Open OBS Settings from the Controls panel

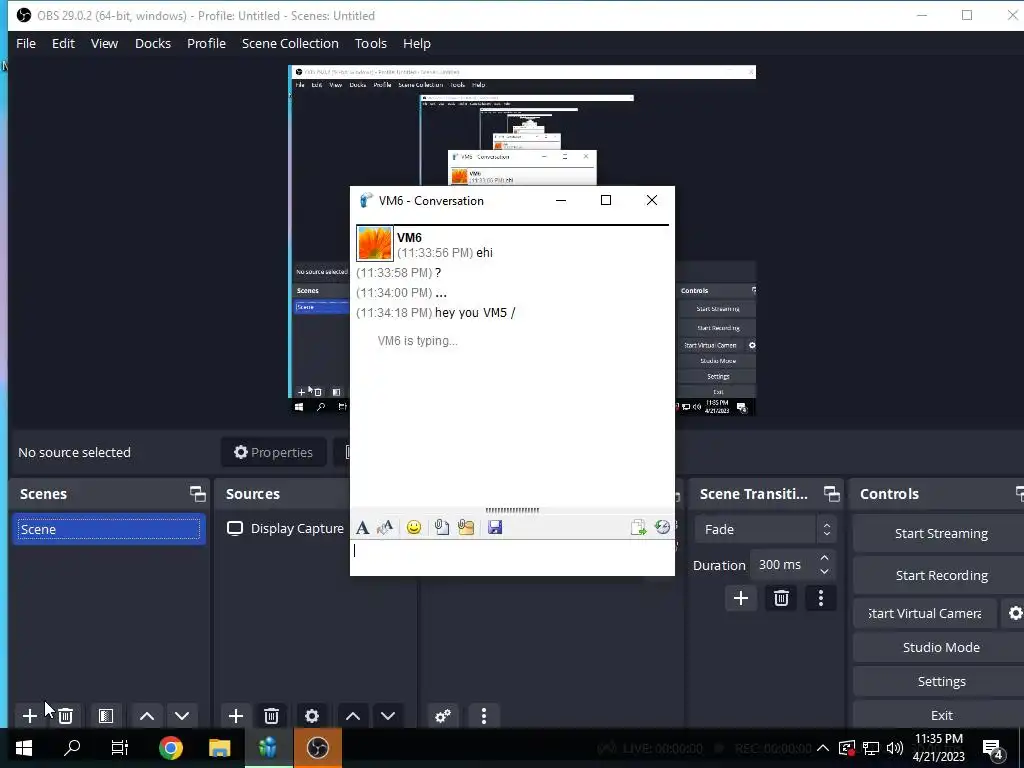point(940,681)
